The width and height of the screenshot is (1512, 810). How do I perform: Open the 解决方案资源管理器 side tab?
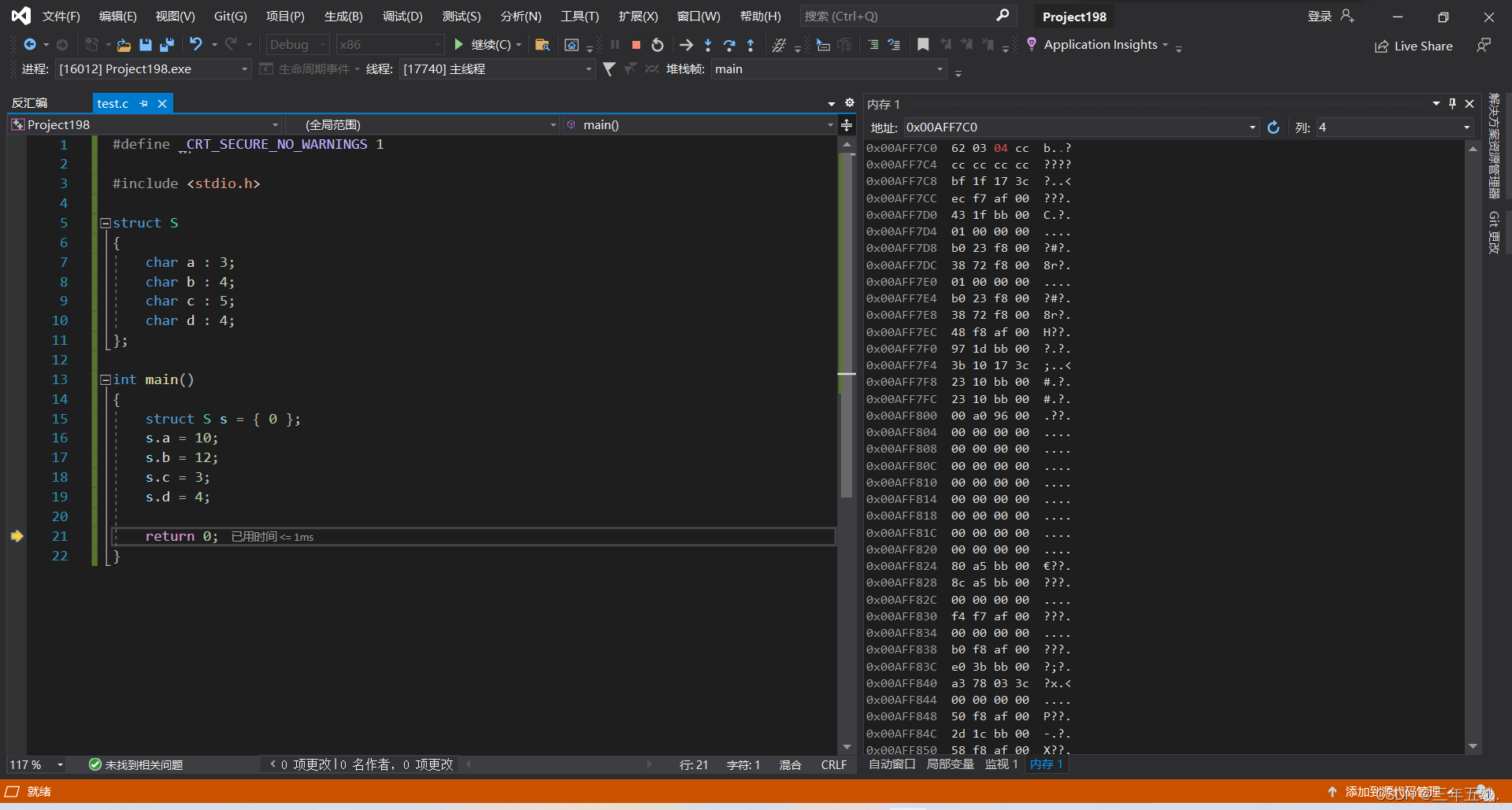click(1494, 145)
